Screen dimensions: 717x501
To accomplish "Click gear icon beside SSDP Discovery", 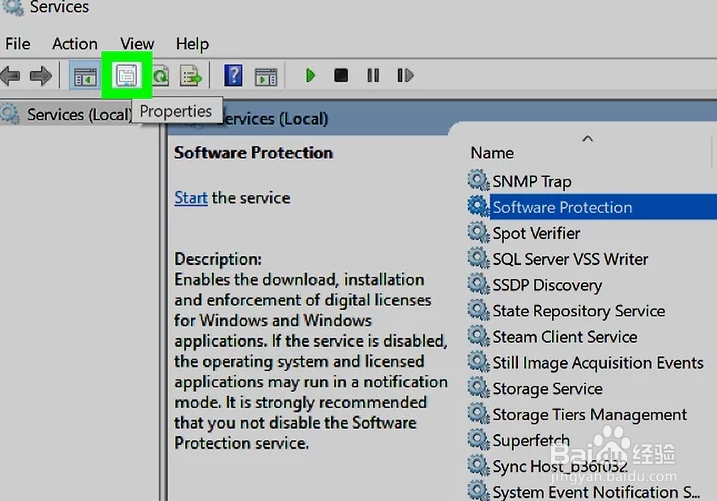I will click(479, 283).
